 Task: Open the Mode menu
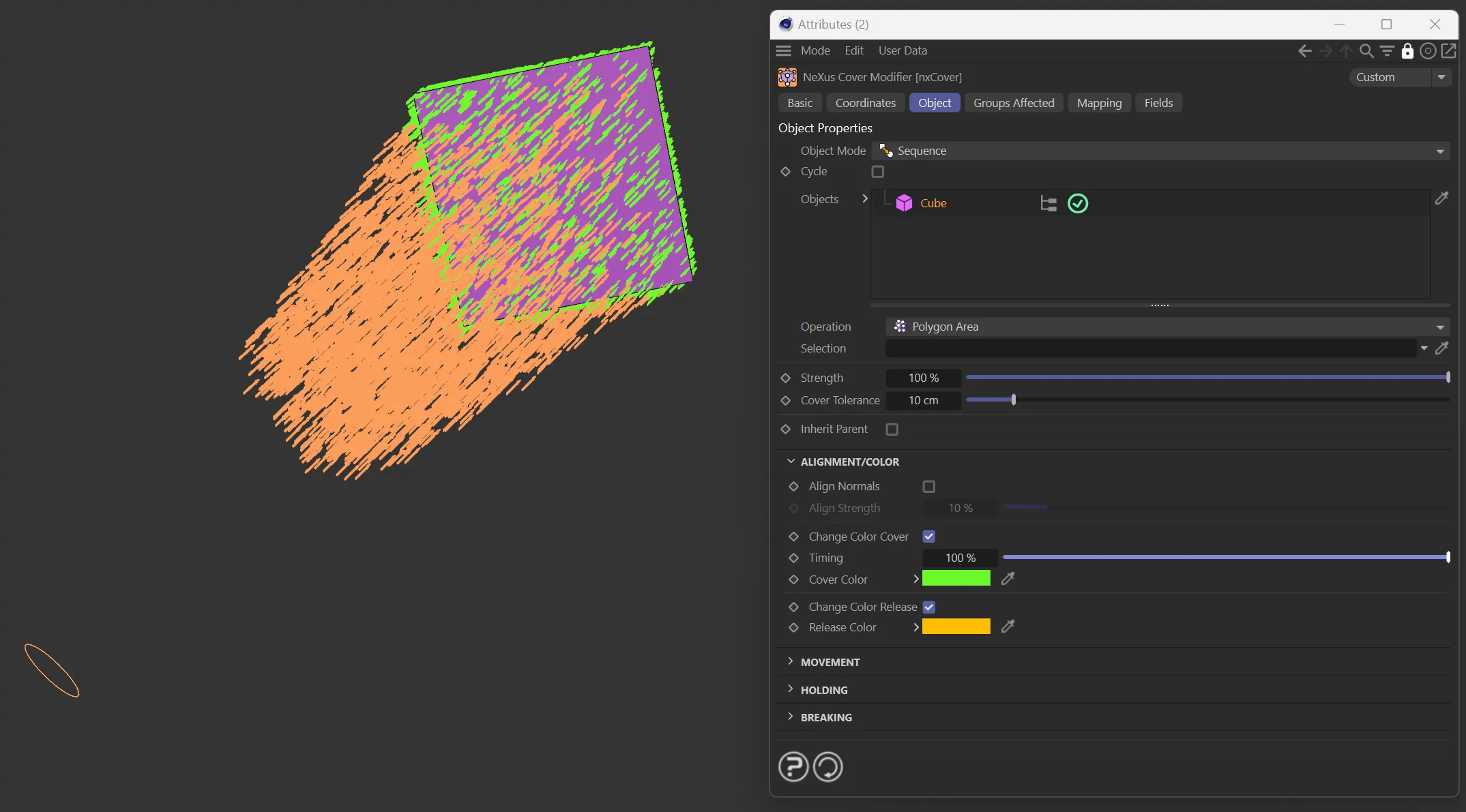[815, 50]
